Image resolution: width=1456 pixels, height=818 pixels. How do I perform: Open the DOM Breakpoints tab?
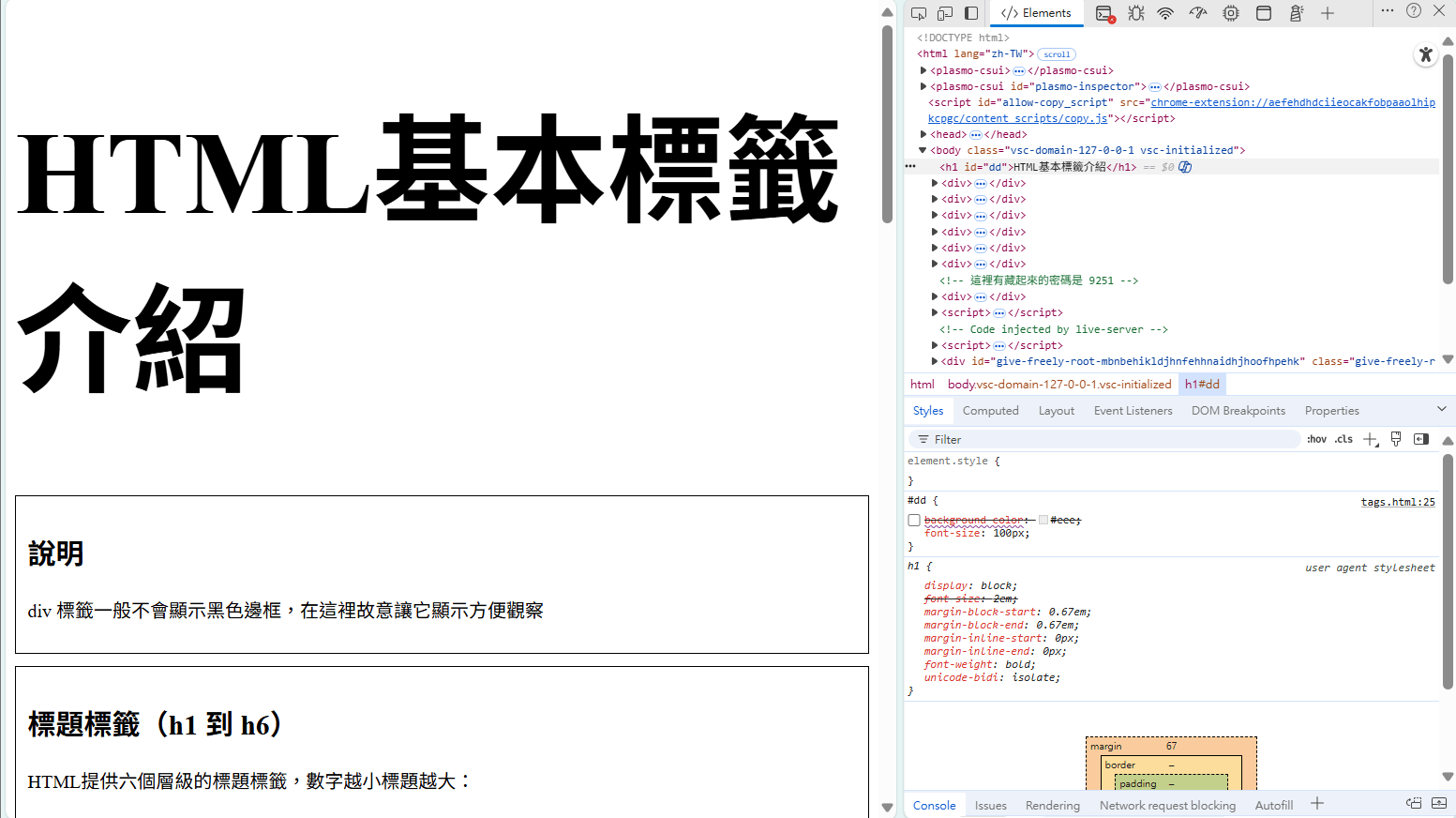click(1238, 411)
